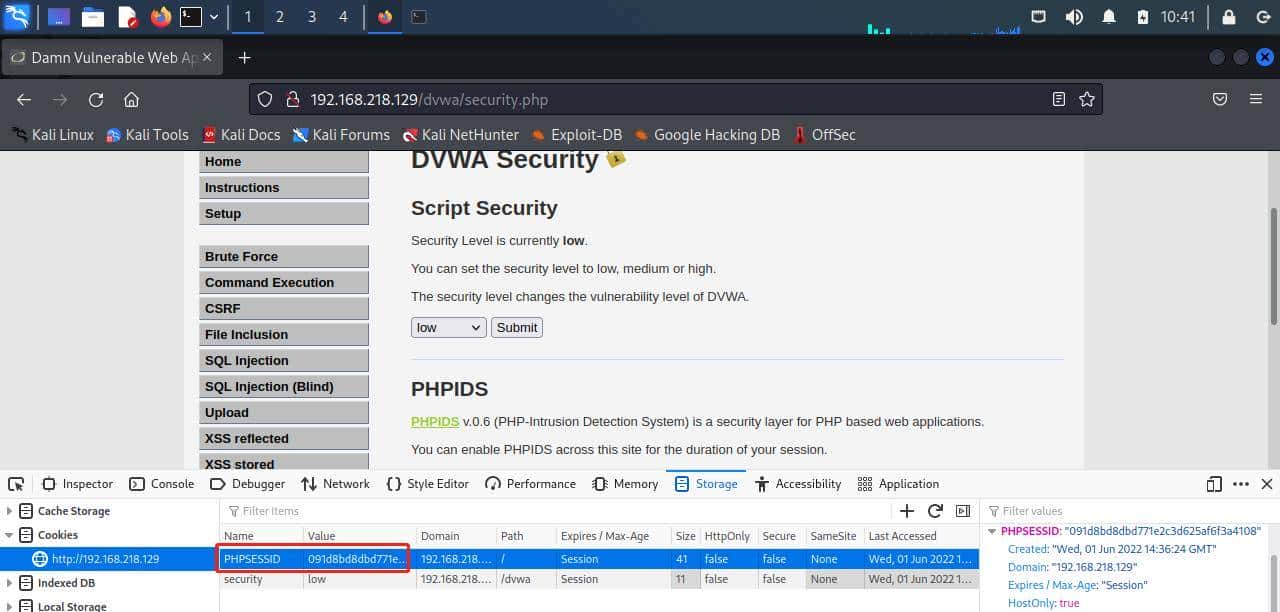Open the tracking protection shield icon
Screen dimensions: 1280x612
265,99
